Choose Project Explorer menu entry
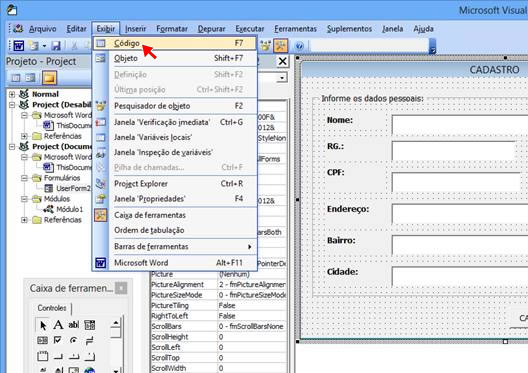This screenshot has width=528, height=373. pos(175,184)
